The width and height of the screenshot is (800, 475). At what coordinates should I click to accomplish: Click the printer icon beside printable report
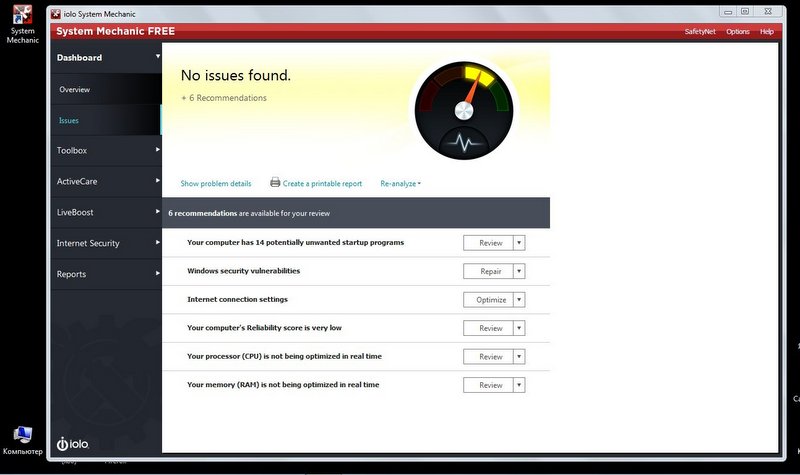point(275,182)
